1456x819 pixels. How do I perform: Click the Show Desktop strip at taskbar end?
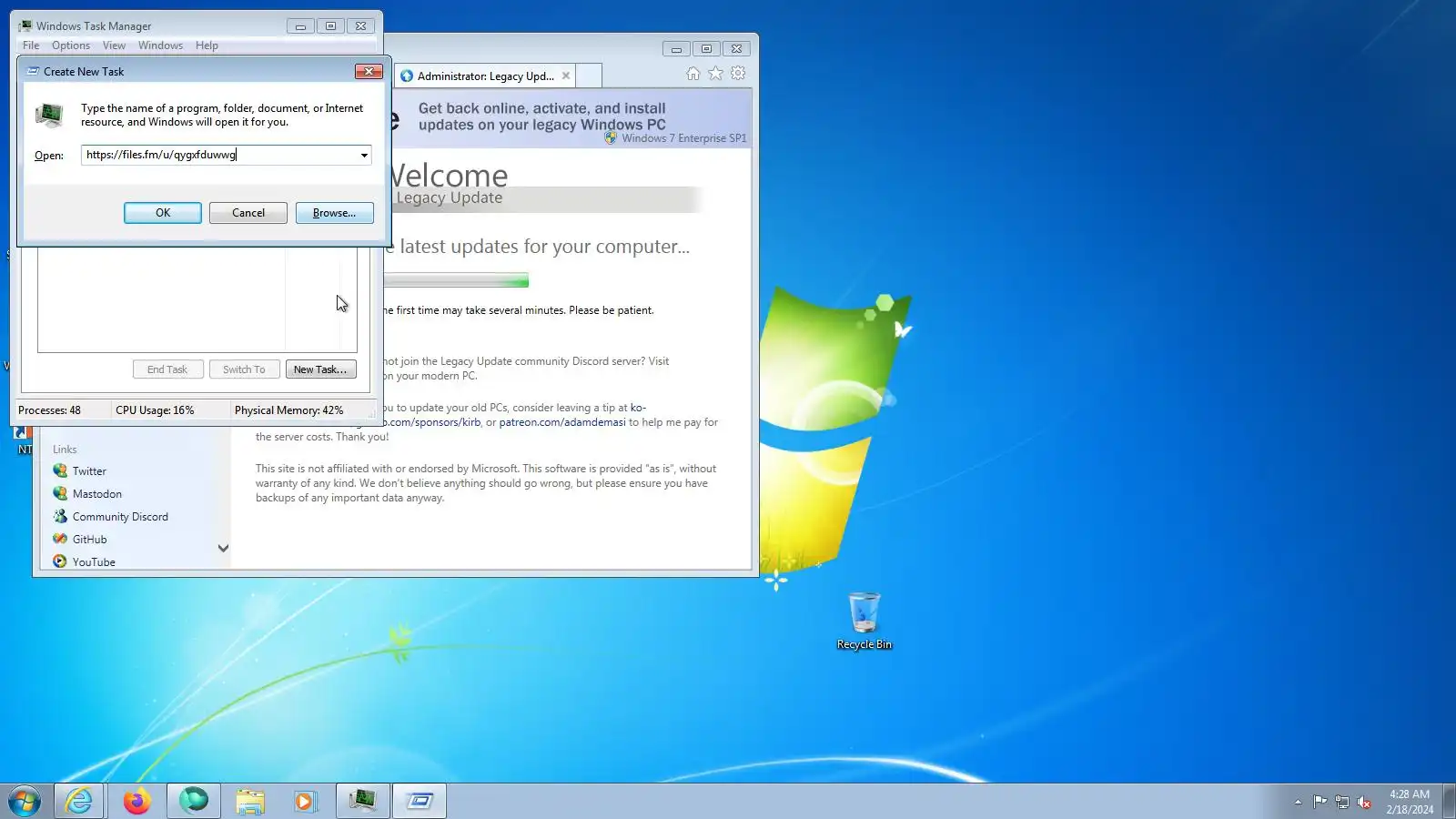[1449, 802]
